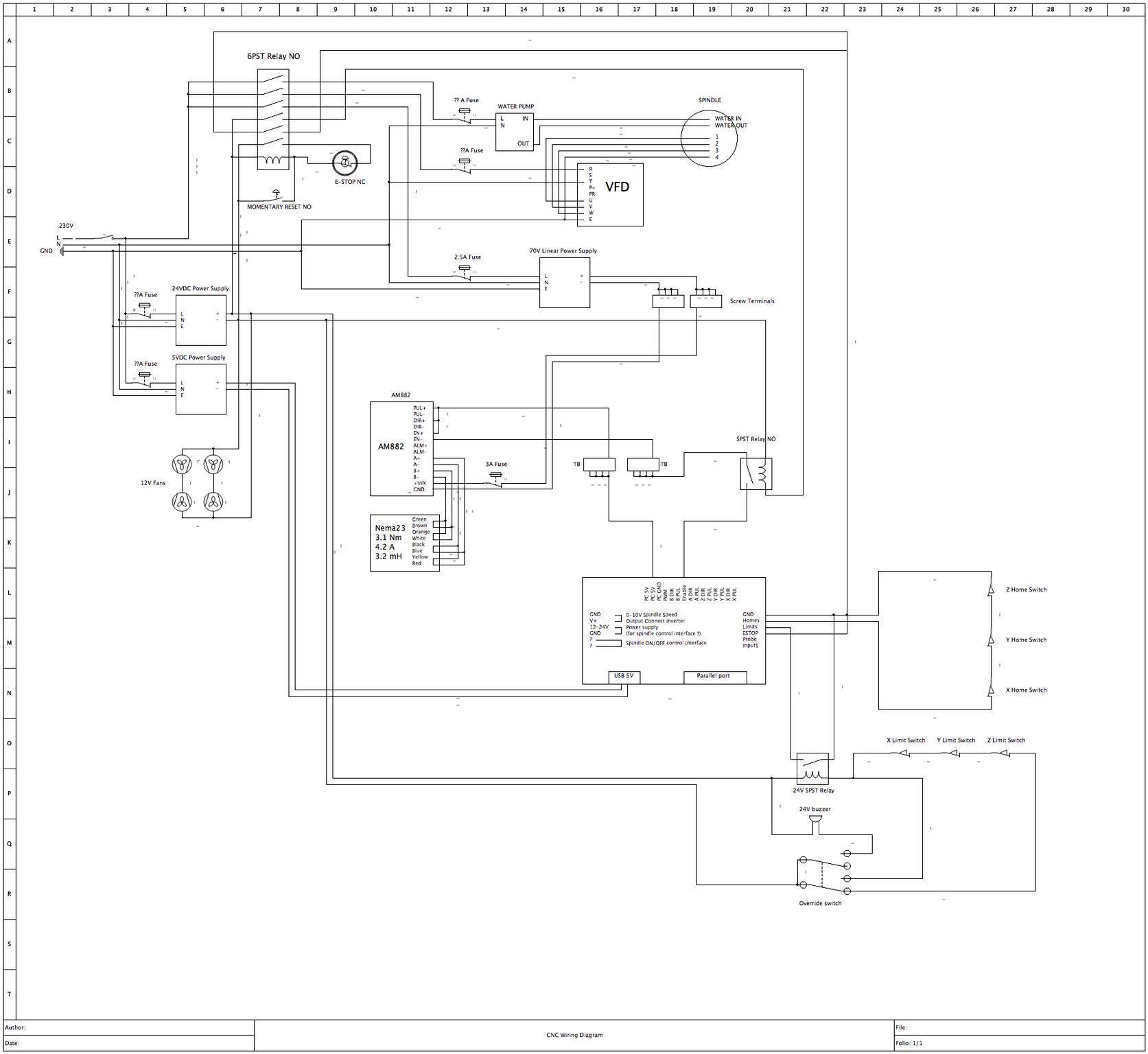Click the CNC Wiring Diagram title text
The image size is (1148, 1054).
(569, 1035)
